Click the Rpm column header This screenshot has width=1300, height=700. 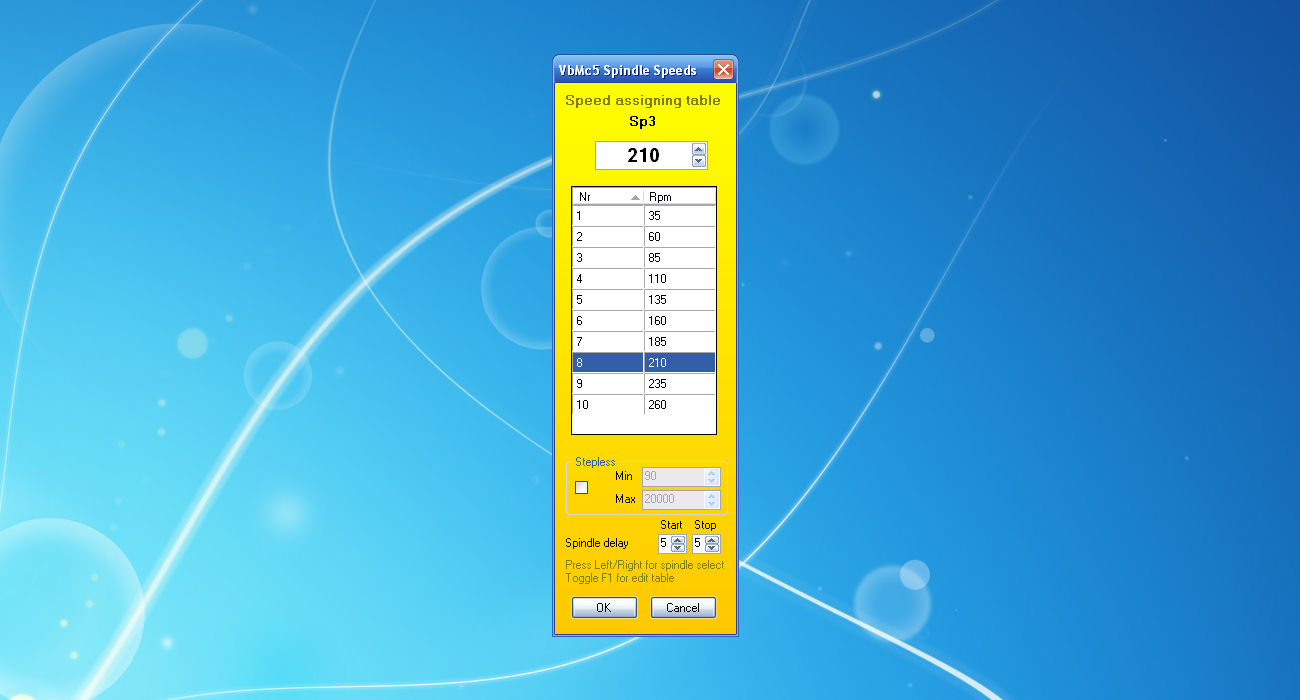click(679, 197)
